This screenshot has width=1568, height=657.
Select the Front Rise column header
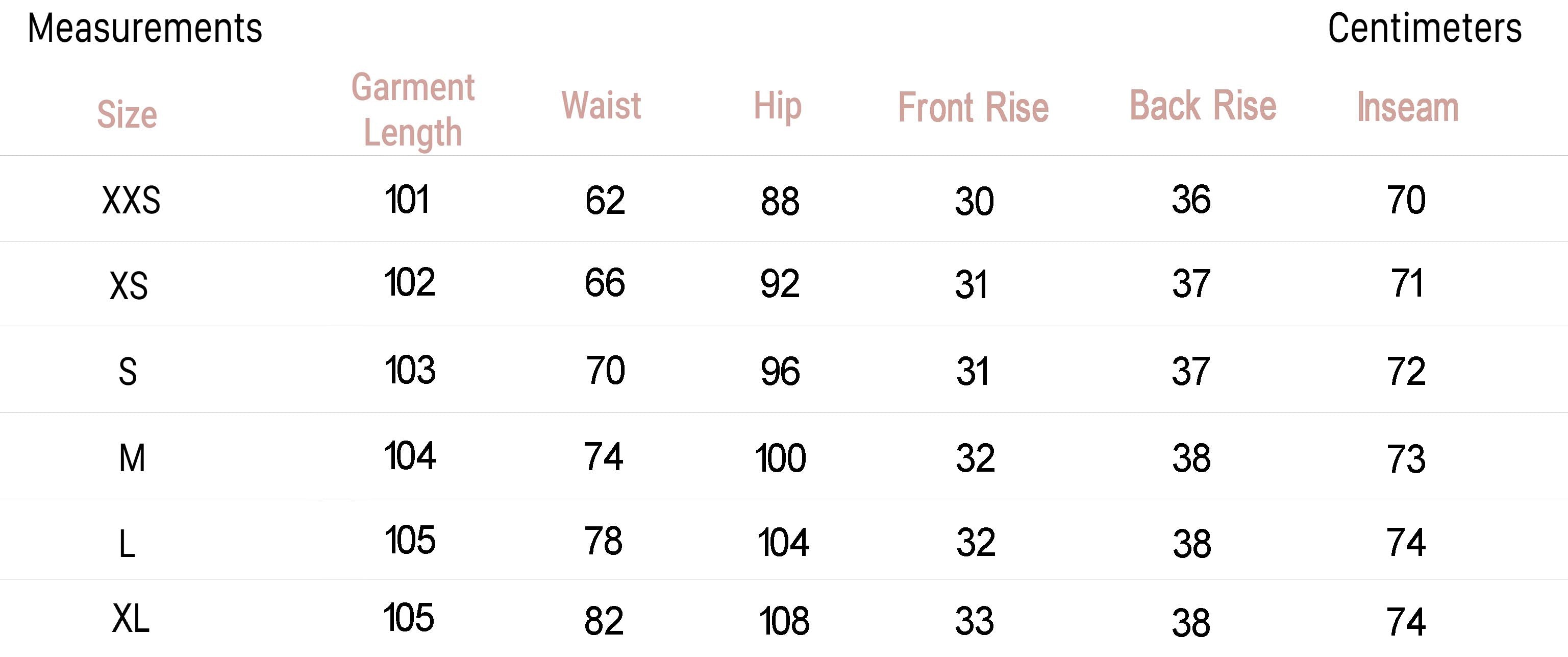pyautogui.click(x=974, y=108)
